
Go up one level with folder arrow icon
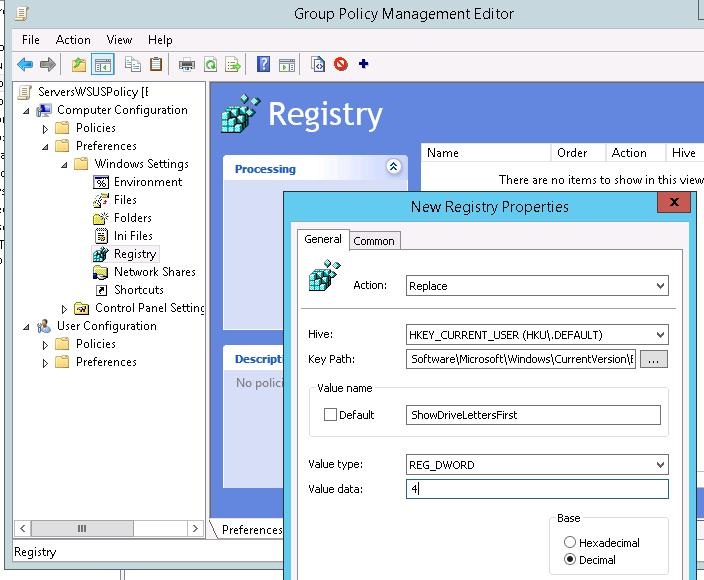[x=79, y=65]
